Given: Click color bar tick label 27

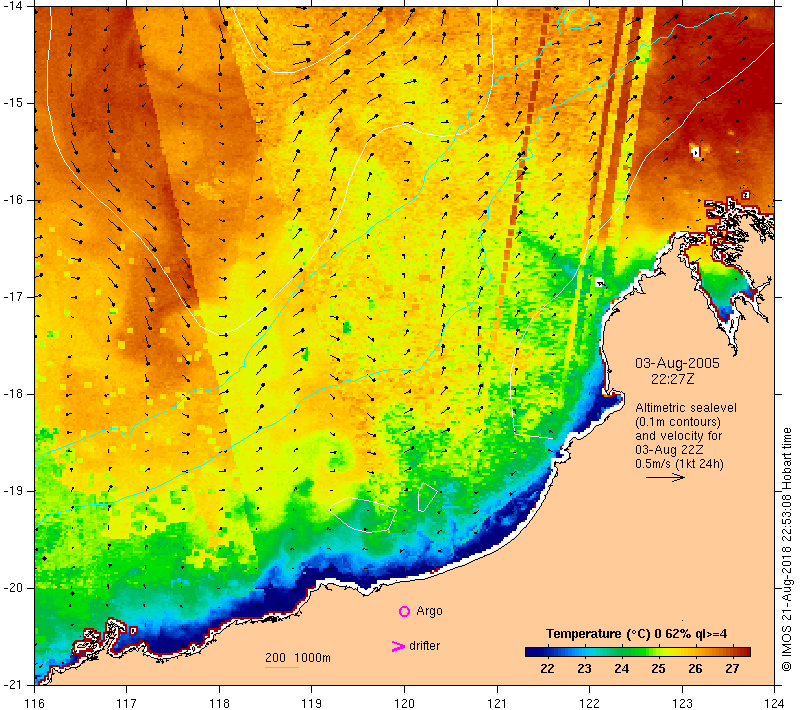Looking at the screenshot, I should tap(732, 669).
